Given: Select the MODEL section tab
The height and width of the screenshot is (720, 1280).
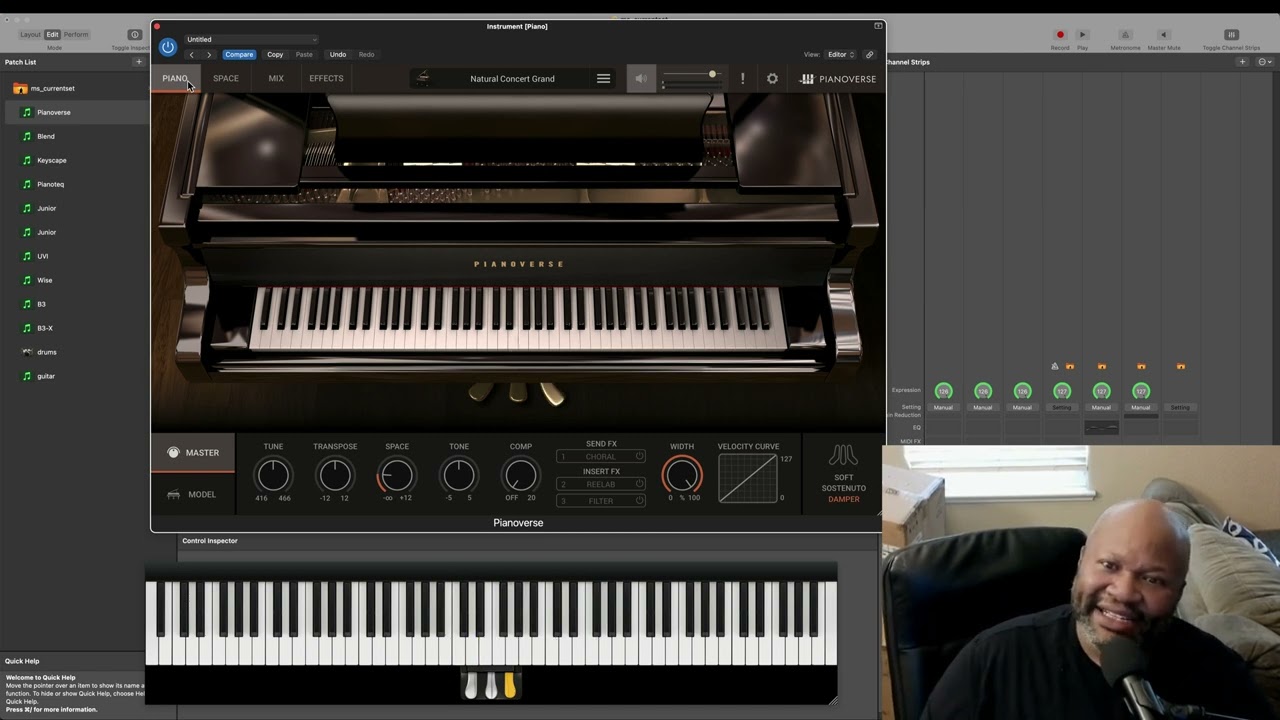Looking at the screenshot, I should coord(193,494).
